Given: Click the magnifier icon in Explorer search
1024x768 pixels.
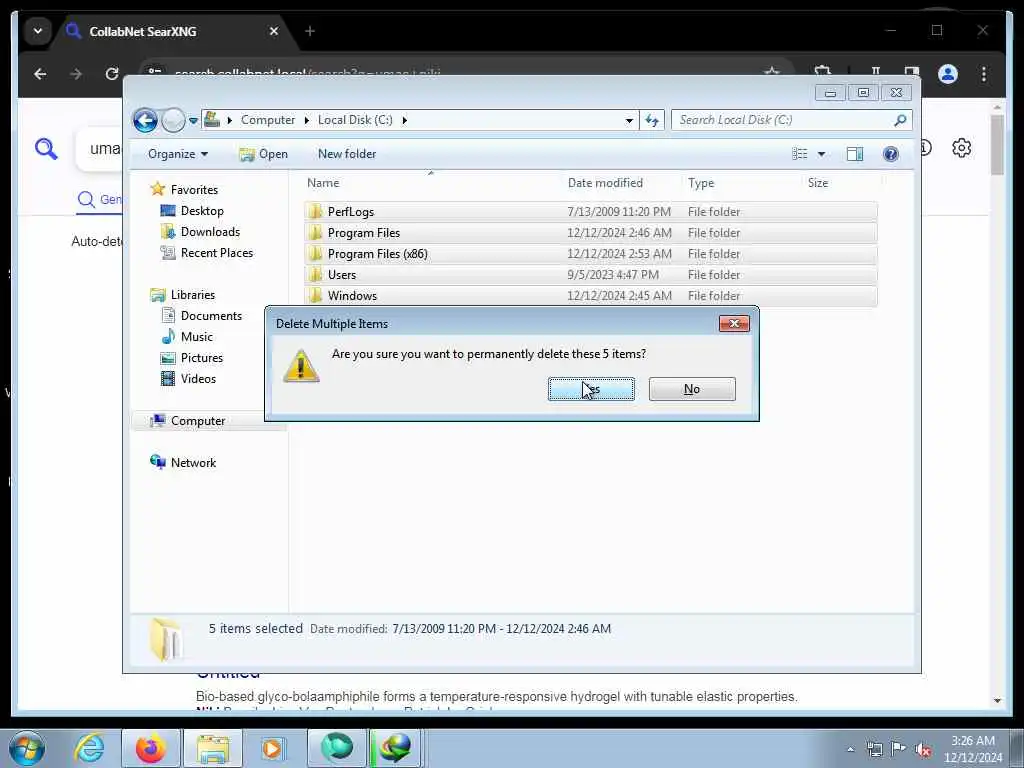Looking at the screenshot, I should (901, 120).
